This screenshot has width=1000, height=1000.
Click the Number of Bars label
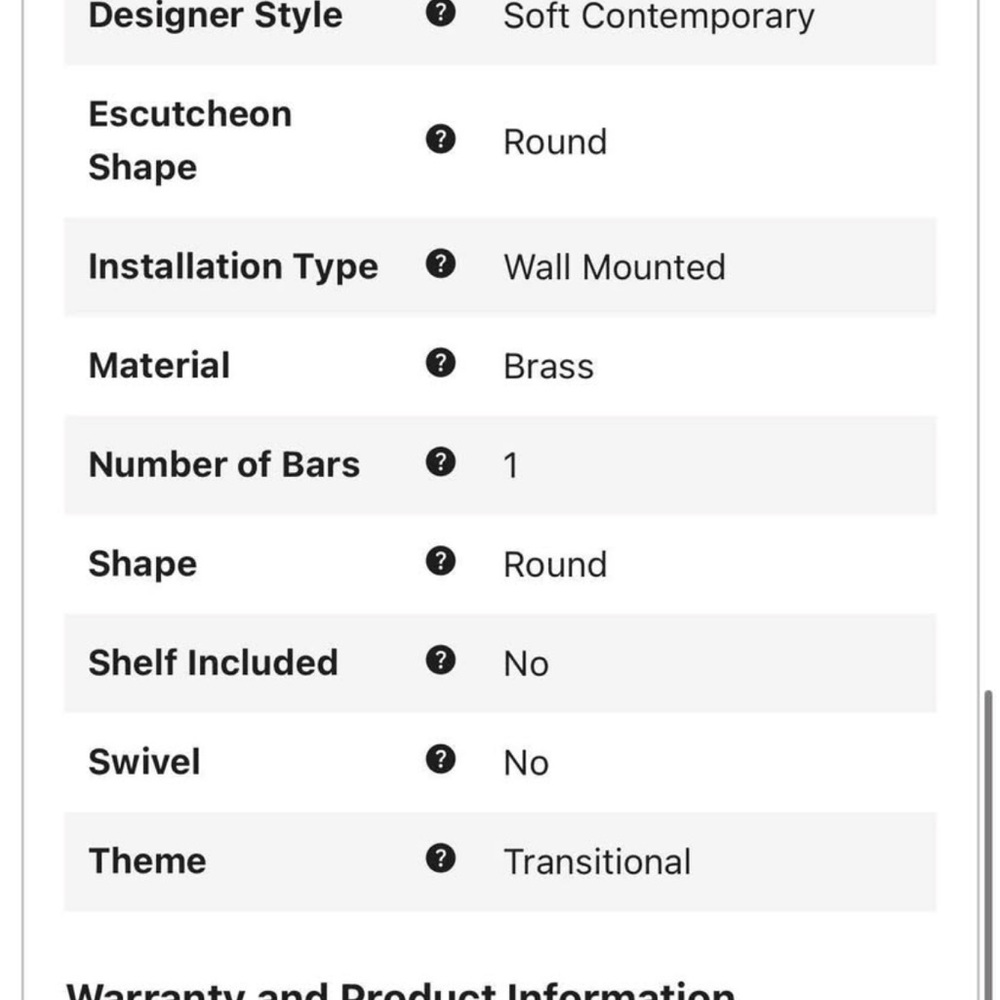coord(224,464)
